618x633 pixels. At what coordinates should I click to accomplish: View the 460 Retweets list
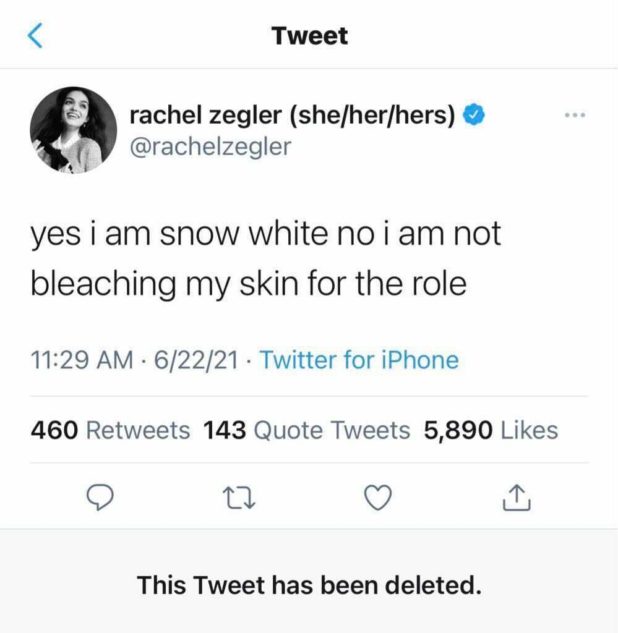[x=110, y=430]
